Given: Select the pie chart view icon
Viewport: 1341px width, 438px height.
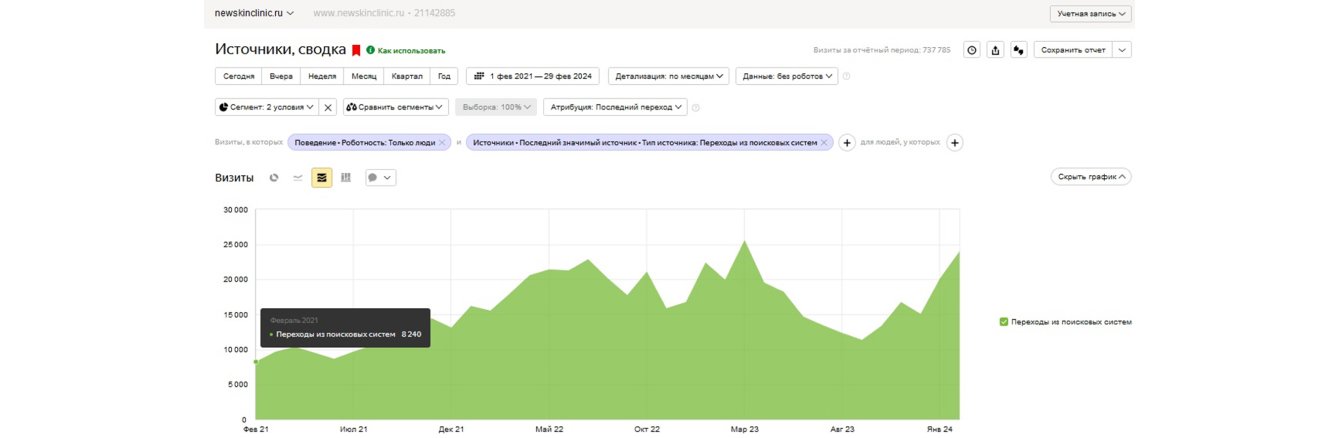Looking at the screenshot, I should 274,178.
